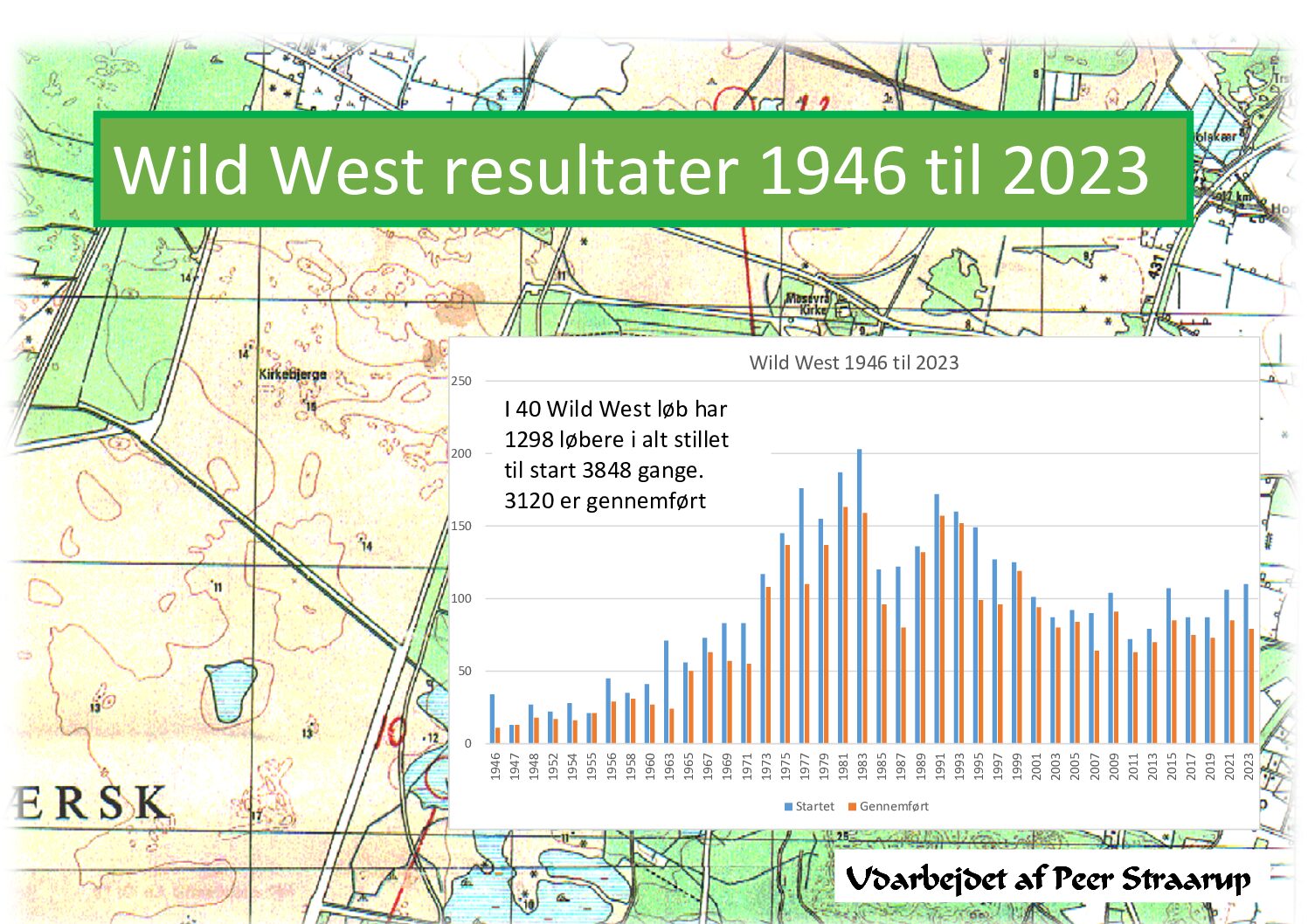Click x-axis year label 1963
The height and width of the screenshot is (924, 1308).
point(669,766)
